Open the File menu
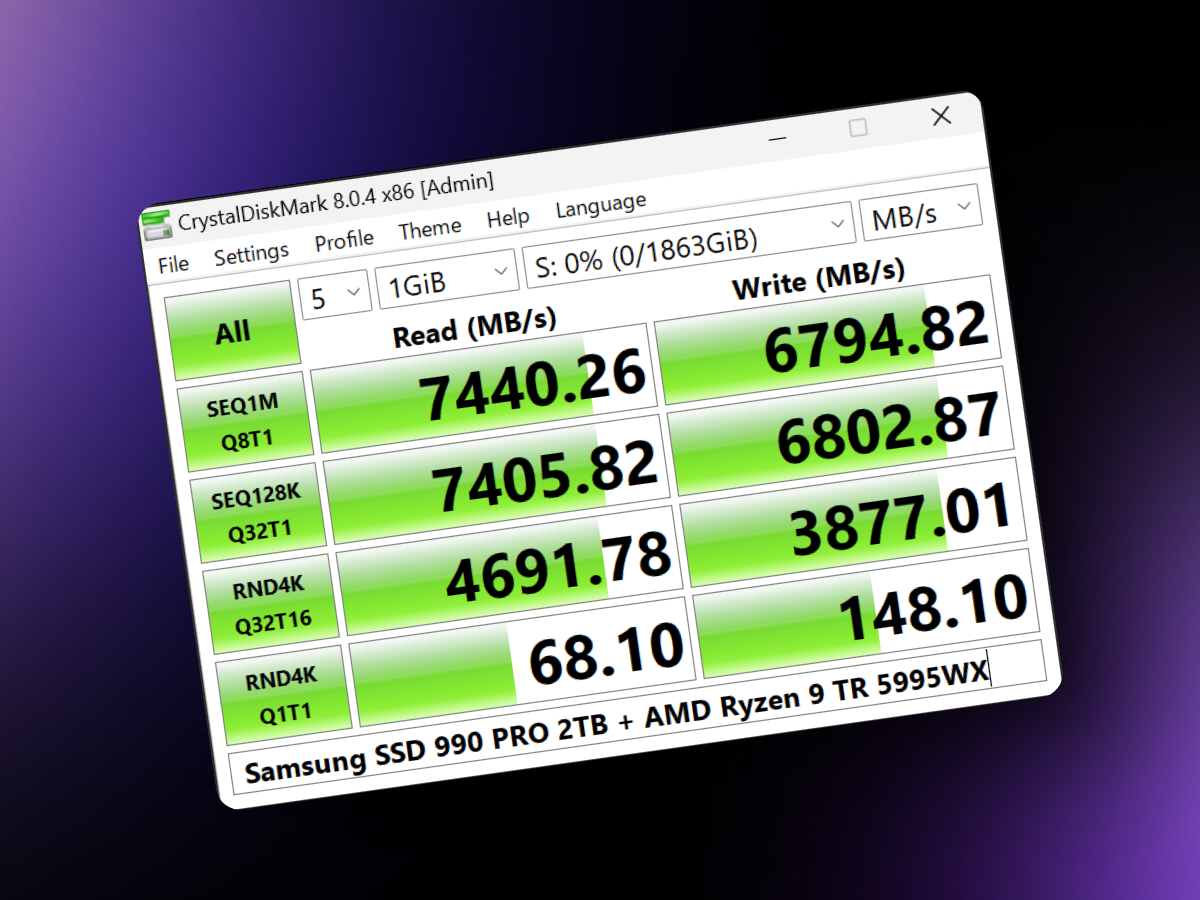This screenshot has height=900, width=1200. pos(173,264)
